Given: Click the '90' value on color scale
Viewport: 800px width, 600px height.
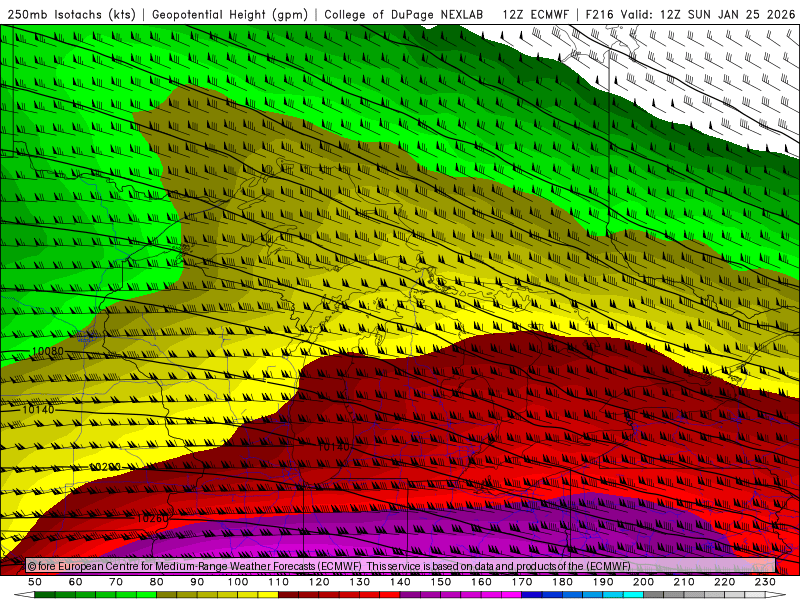Looking at the screenshot, I should tap(197, 582).
